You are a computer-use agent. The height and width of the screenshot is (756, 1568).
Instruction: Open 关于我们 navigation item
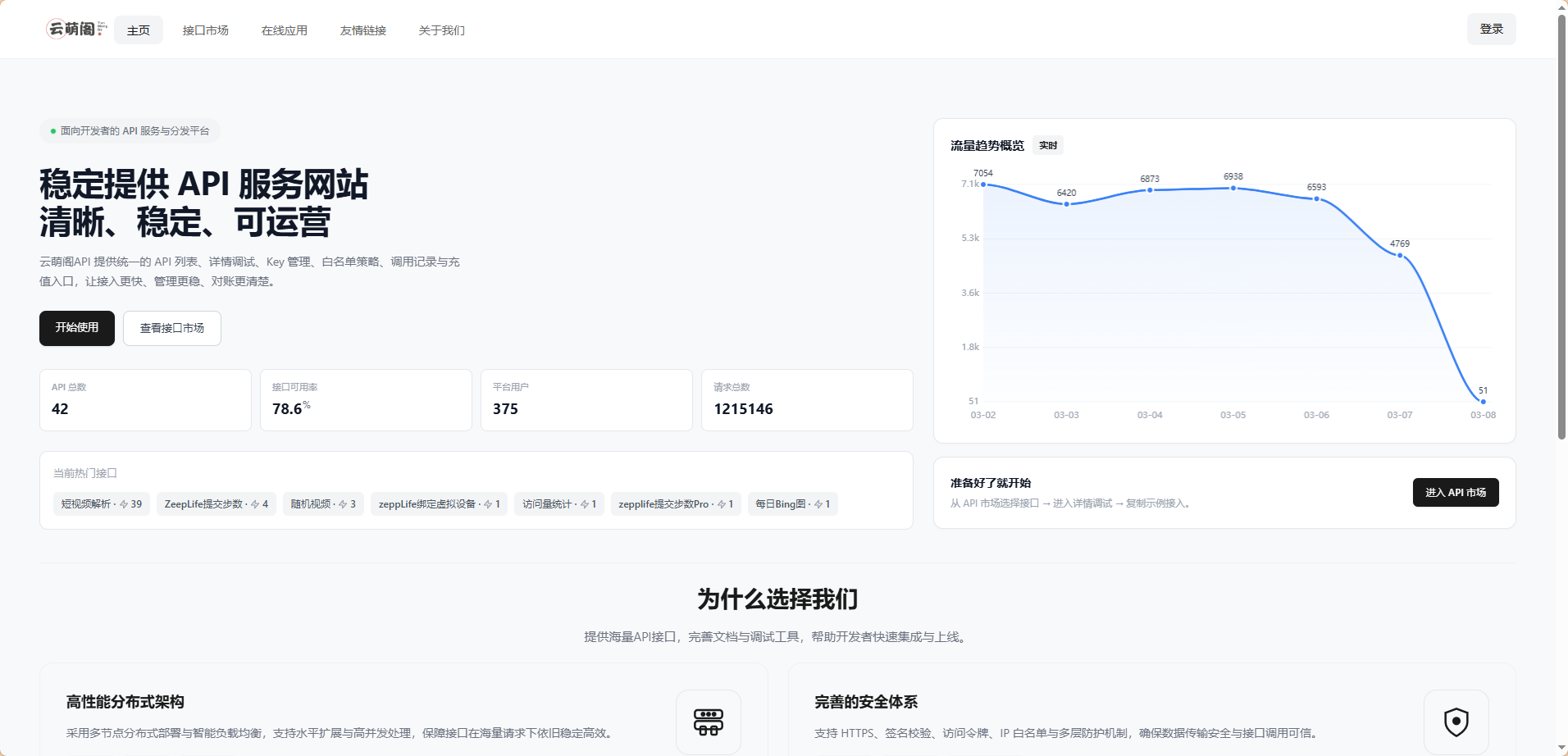click(x=442, y=30)
